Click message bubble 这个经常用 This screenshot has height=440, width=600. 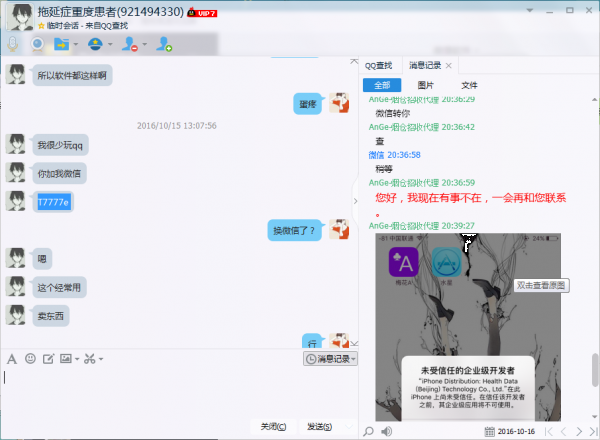(59, 287)
